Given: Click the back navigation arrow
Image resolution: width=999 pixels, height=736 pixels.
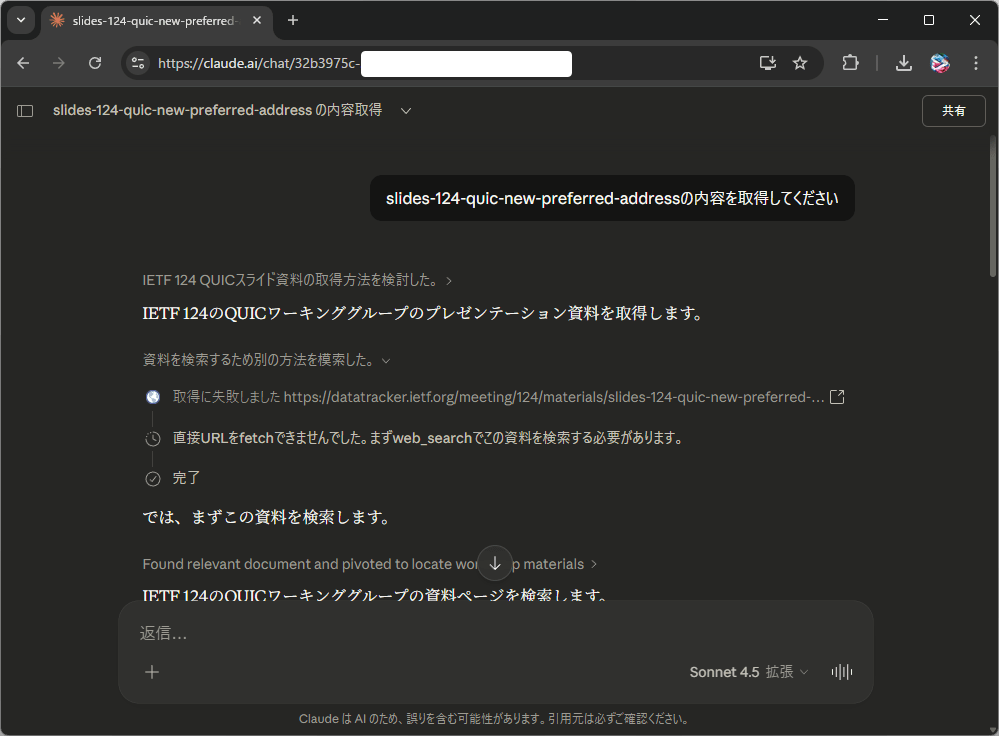Looking at the screenshot, I should [x=23, y=62].
